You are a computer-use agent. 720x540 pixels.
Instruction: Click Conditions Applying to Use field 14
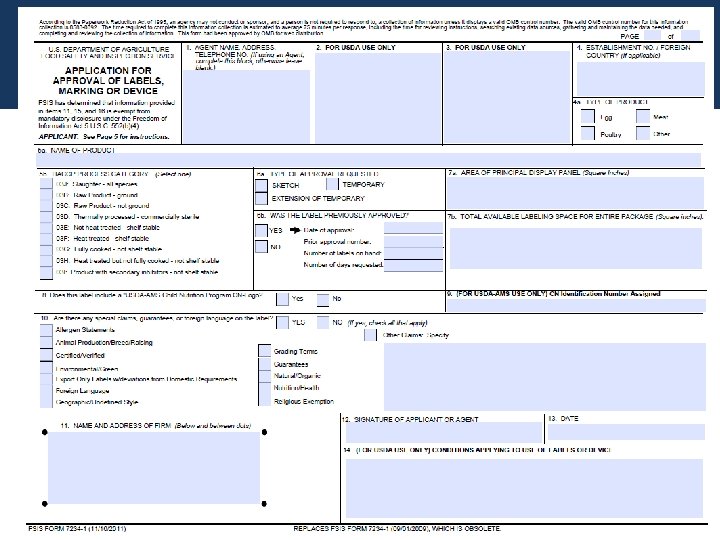(524, 488)
